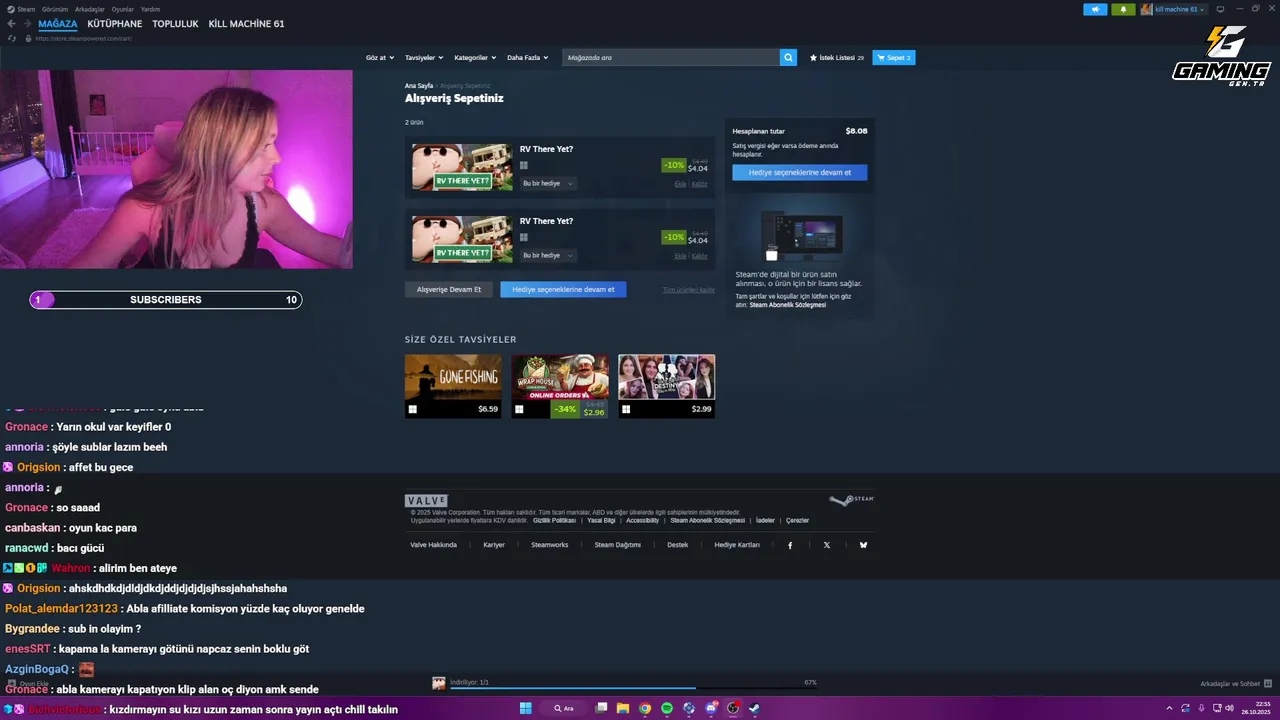Go to the MAĞAZA tab
Viewport: 1280px width, 720px height.
coord(57,24)
